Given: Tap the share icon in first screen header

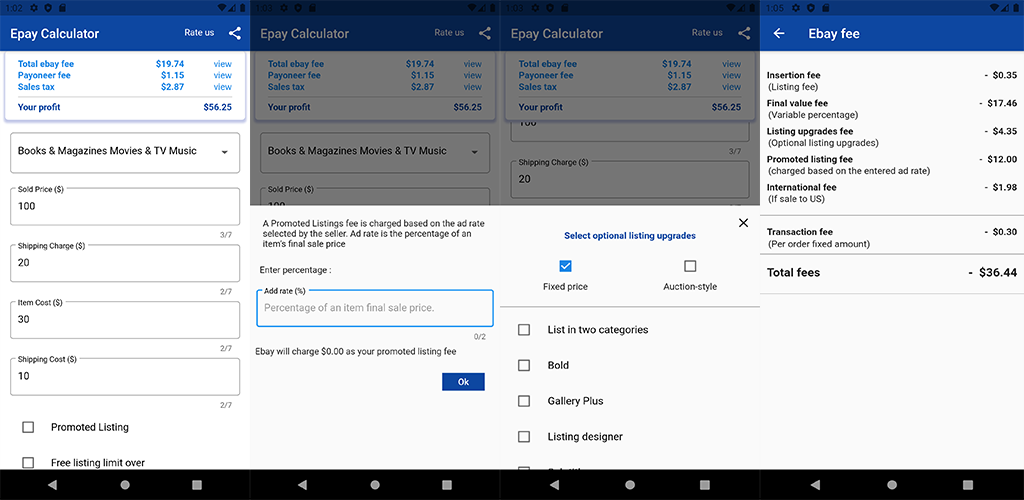Looking at the screenshot, I should [234, 33].
